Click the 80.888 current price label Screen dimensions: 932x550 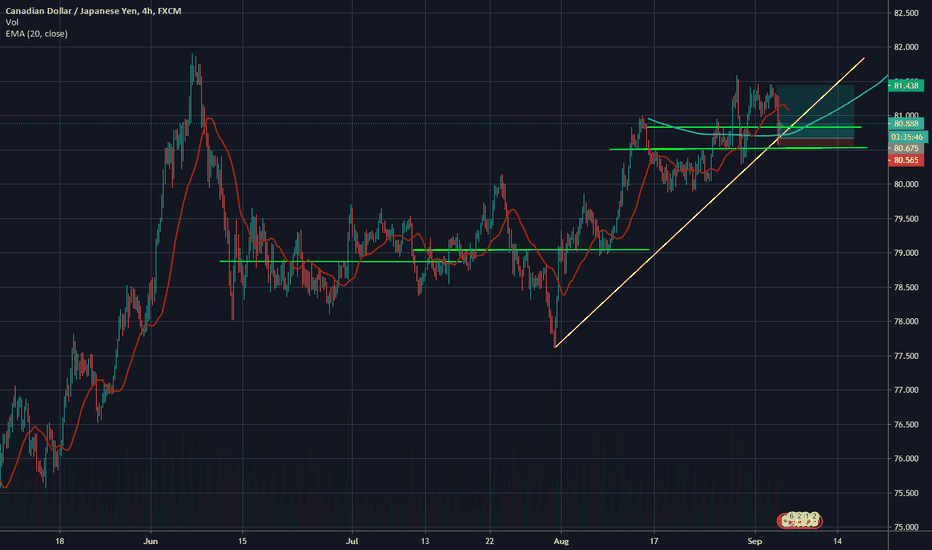pos(906,124)
